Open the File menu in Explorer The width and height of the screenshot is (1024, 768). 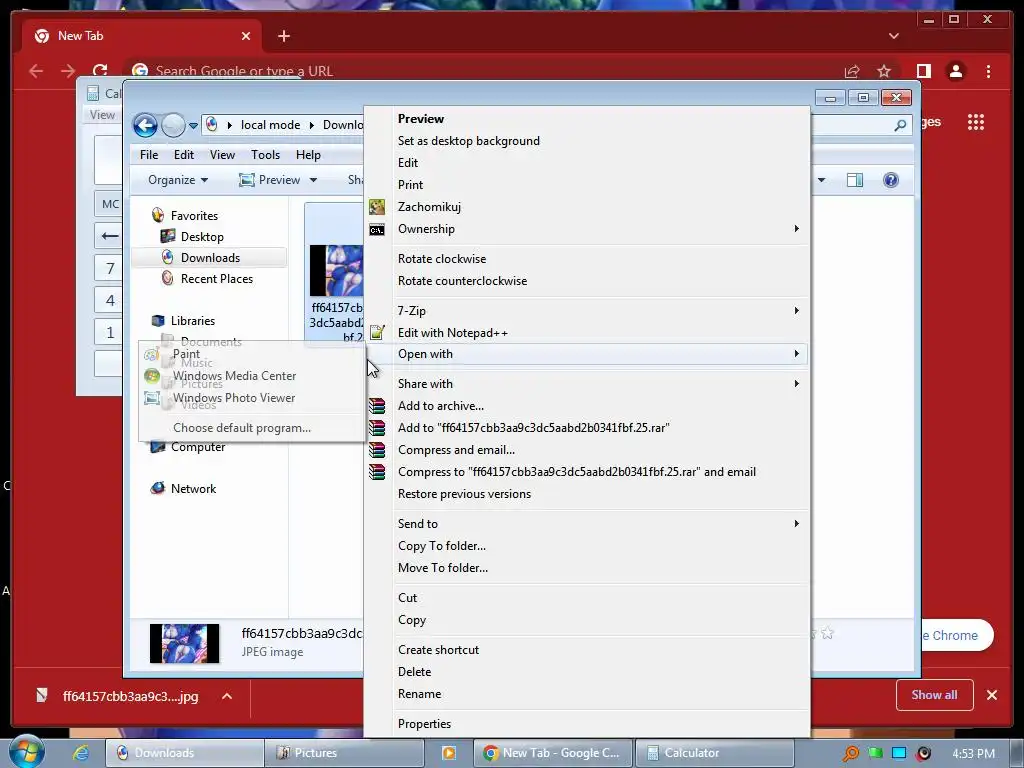click(x=149, y=155)
